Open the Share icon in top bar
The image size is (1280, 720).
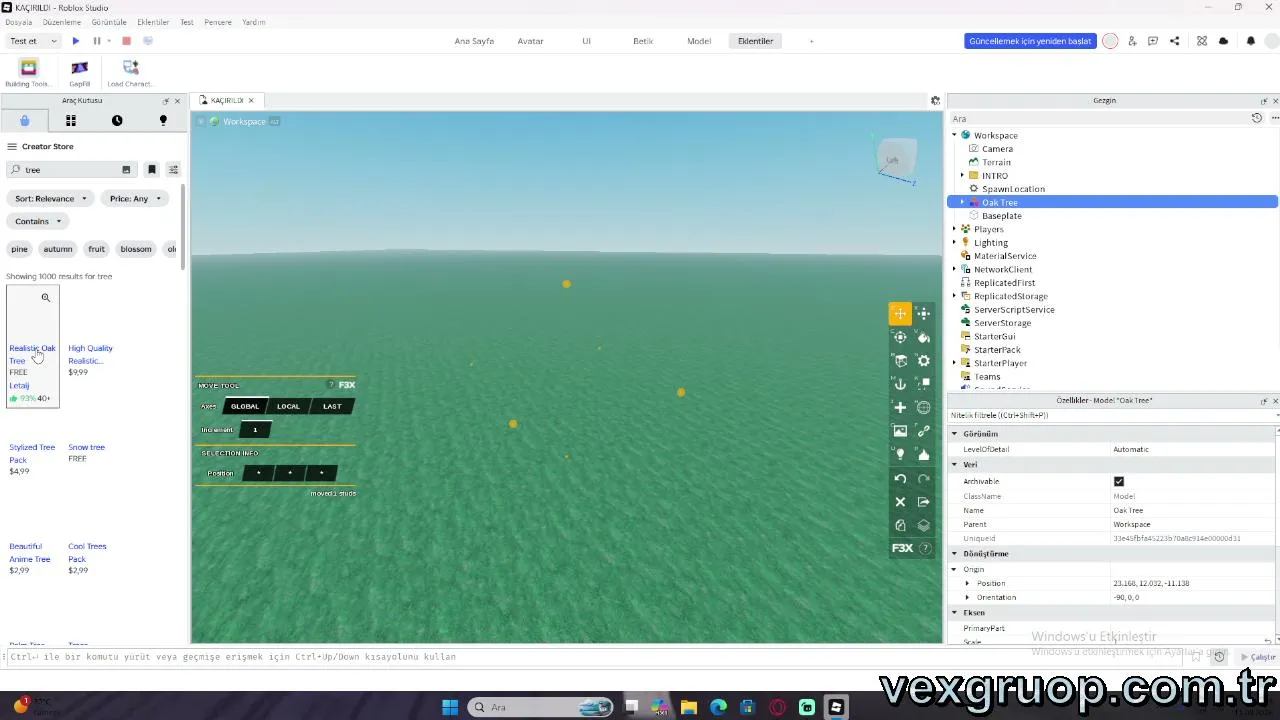[1174, 41]
